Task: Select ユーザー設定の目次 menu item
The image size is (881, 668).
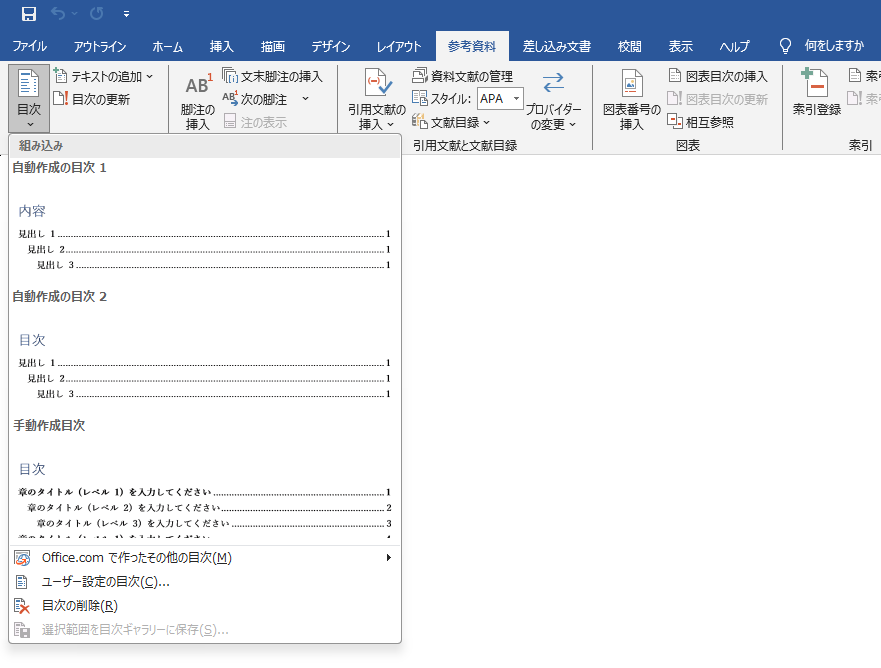Action: (x=105, y=581)
